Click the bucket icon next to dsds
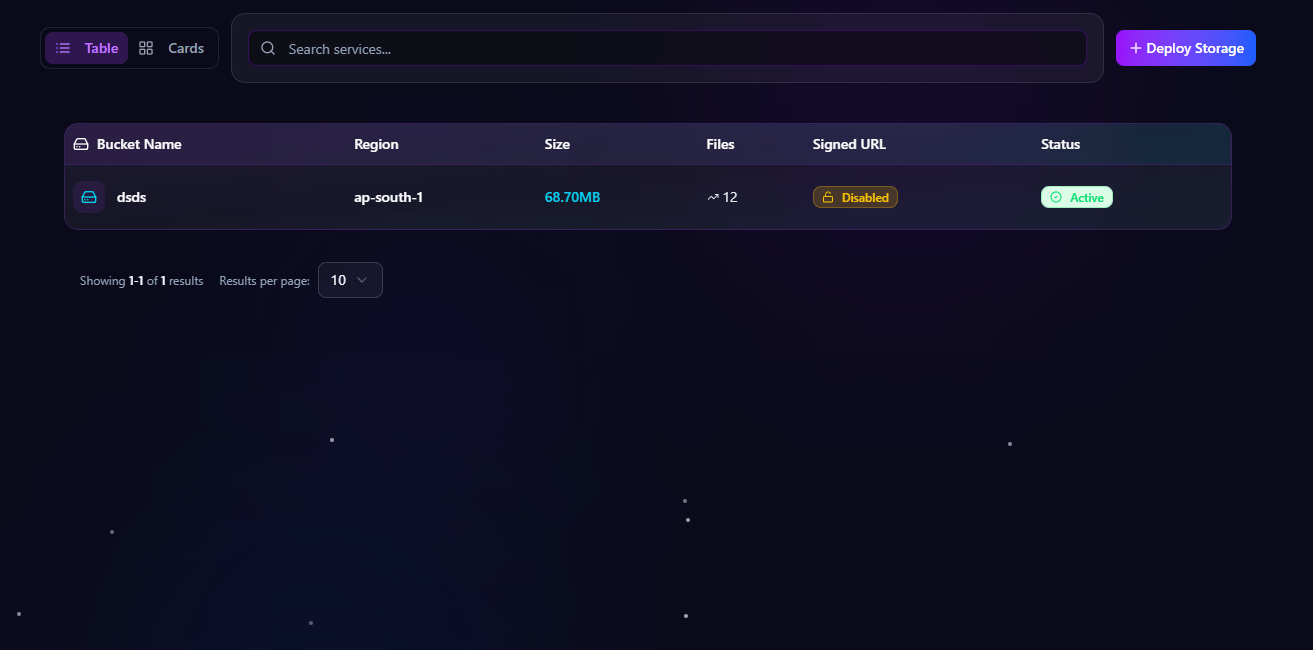 (x=89, y=197)
